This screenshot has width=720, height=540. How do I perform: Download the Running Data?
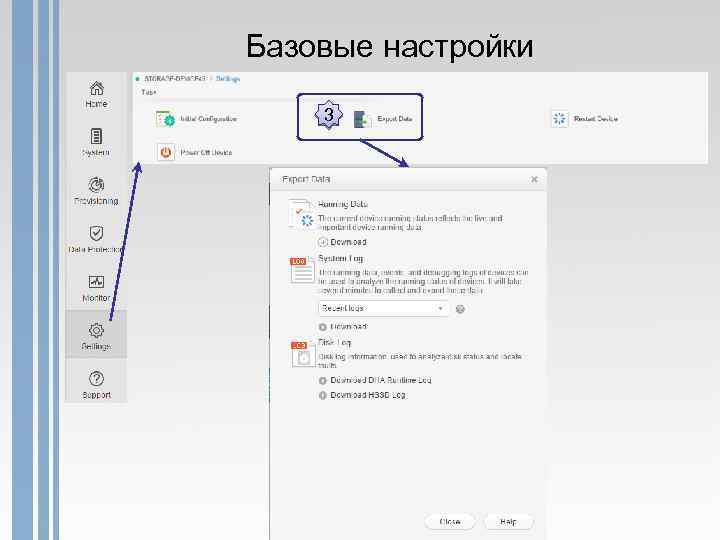[343, 242]
